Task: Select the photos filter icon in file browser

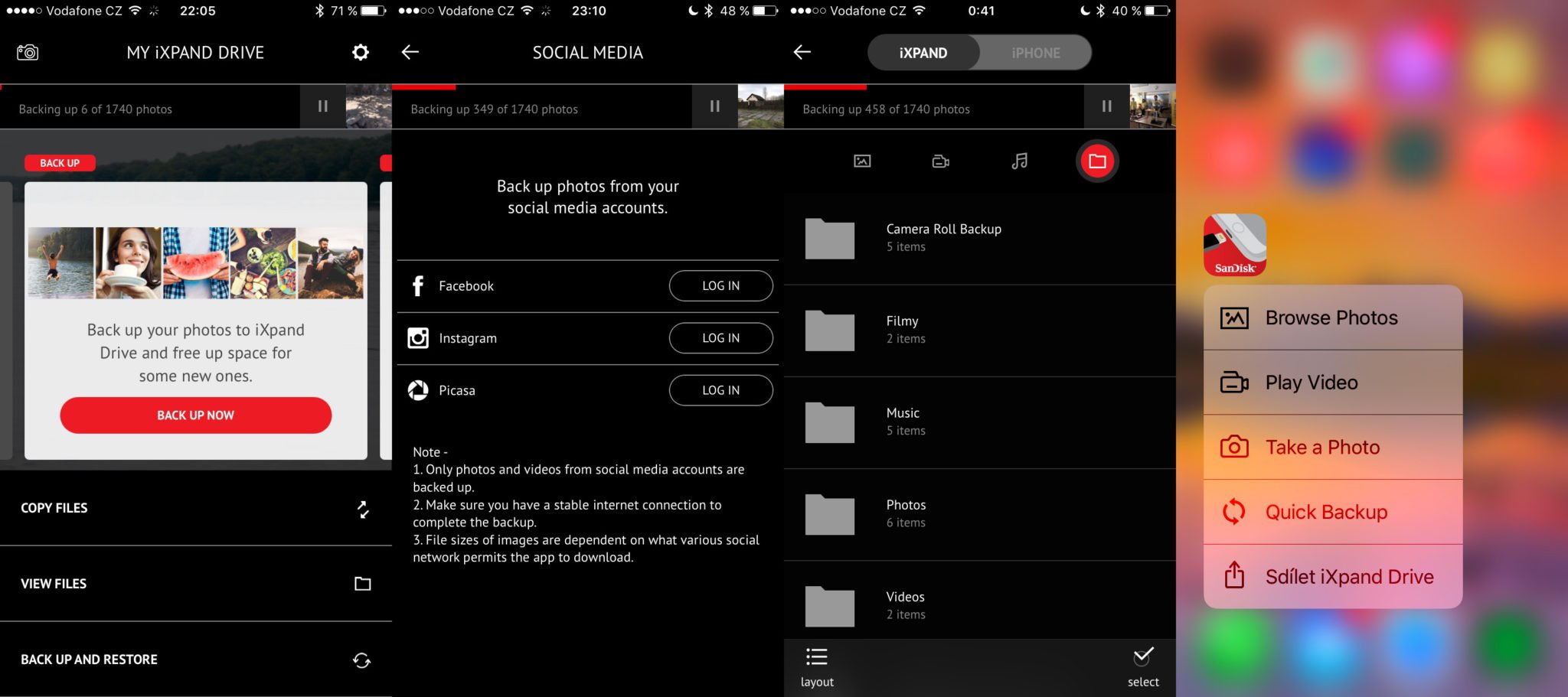Action: pos(862,161)
